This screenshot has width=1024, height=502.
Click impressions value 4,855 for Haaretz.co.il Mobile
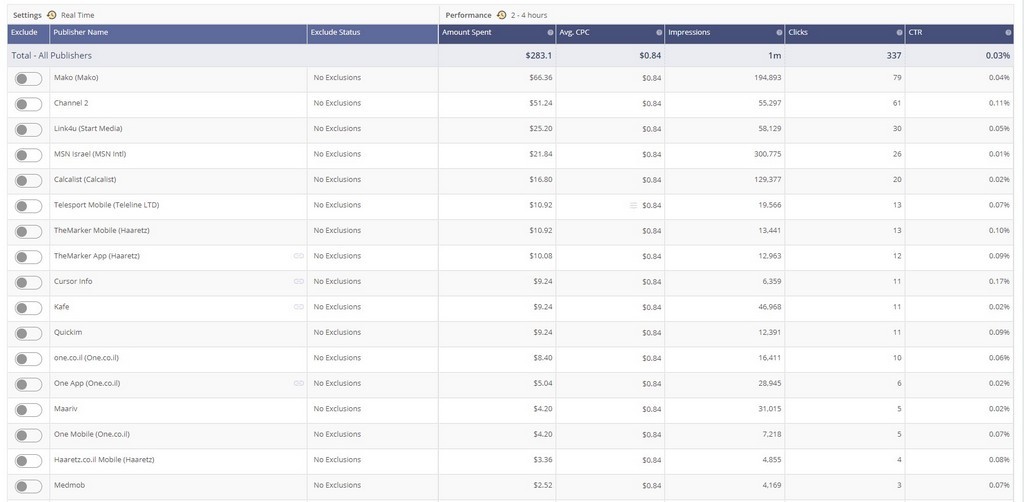771,460
